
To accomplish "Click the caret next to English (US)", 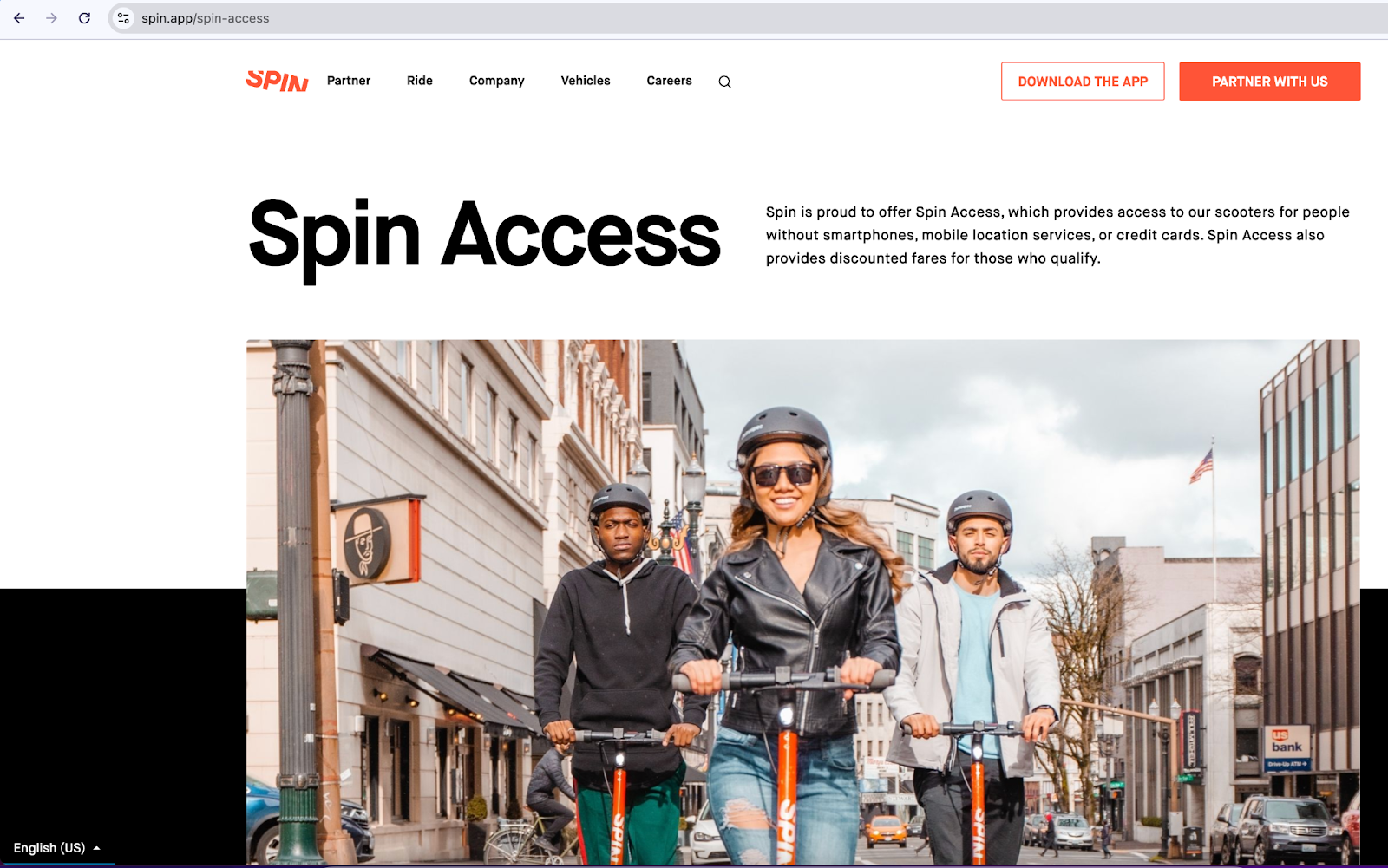I will tap(96, 848).
